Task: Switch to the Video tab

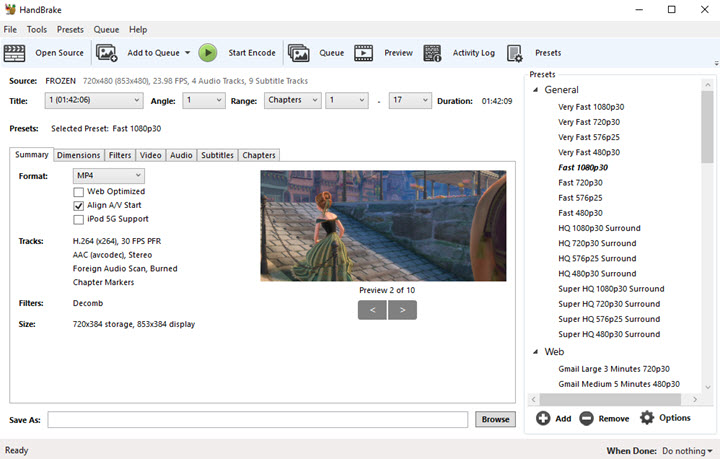Action: [151, 155]
